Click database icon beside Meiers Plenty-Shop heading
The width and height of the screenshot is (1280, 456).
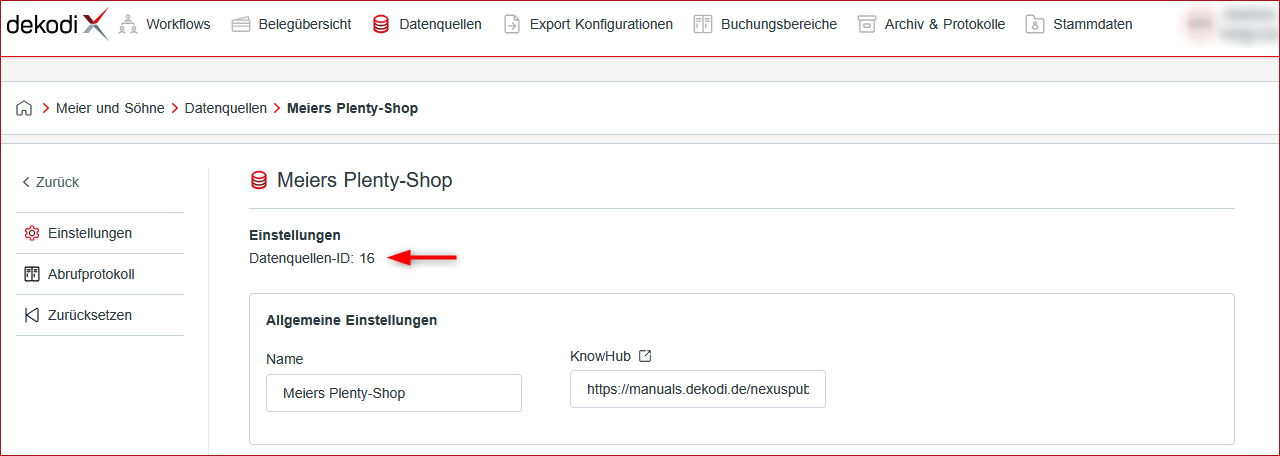(x=258, y=180)
